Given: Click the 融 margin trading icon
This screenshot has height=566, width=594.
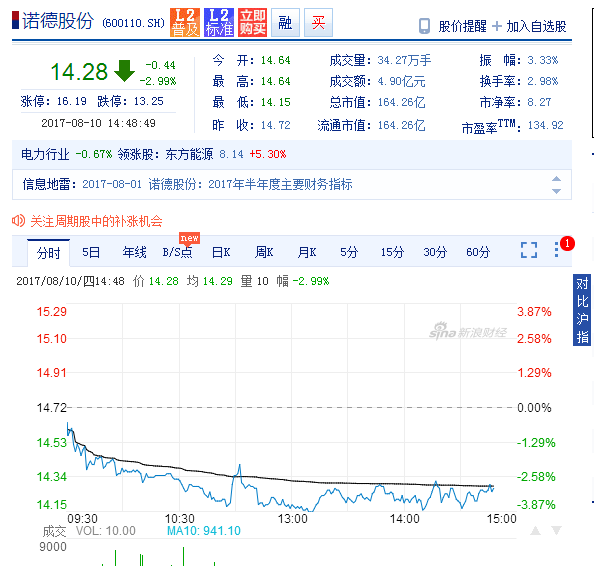Looking at the screenshot, I should coord(286,23).
